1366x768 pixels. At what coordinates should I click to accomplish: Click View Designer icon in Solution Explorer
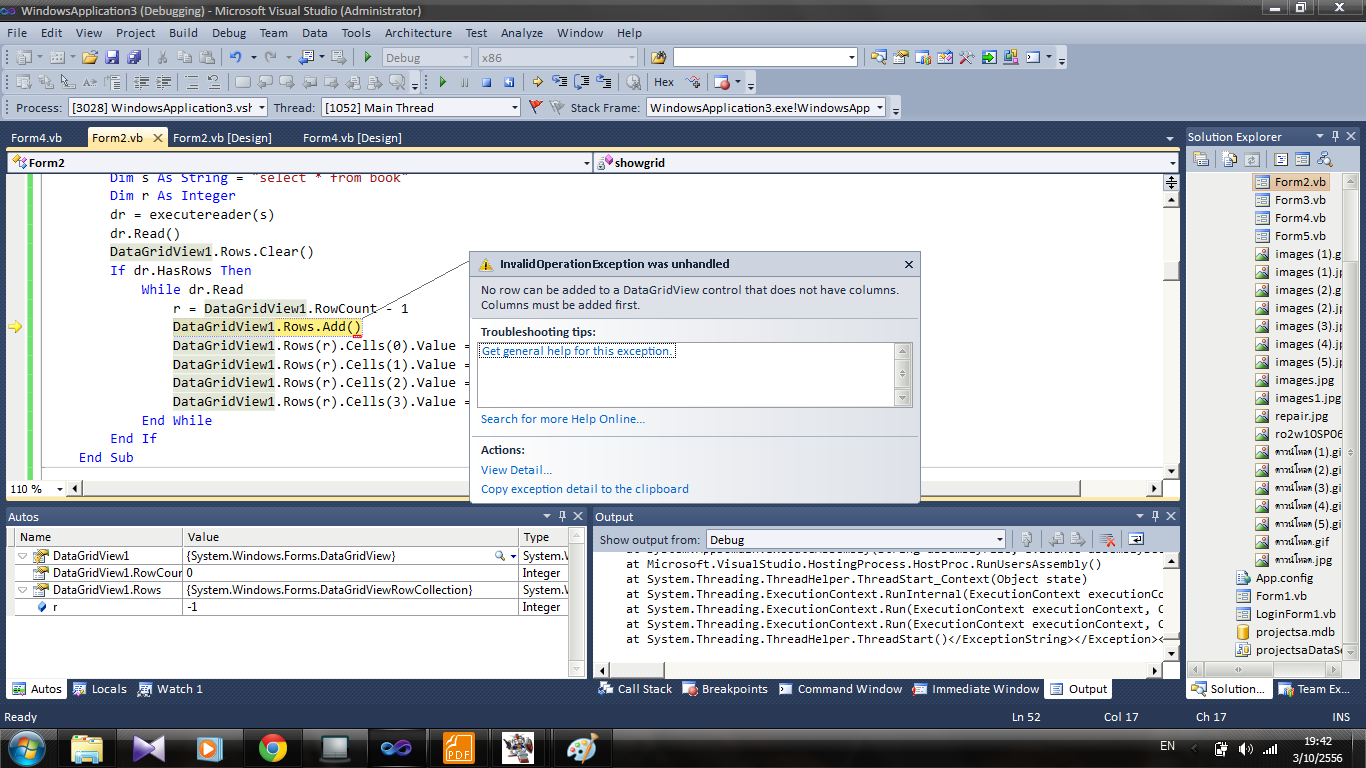pyautogui.click(x=1302, y=159)
